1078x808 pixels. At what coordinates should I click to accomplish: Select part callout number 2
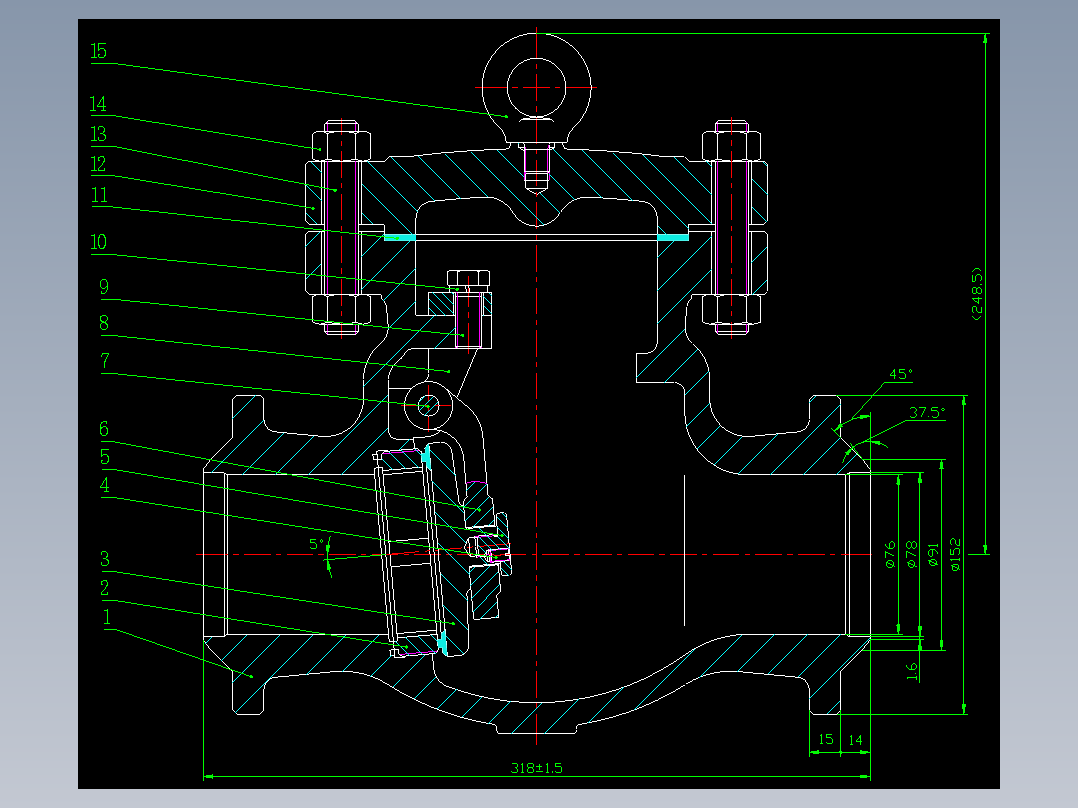coord(104,588)
